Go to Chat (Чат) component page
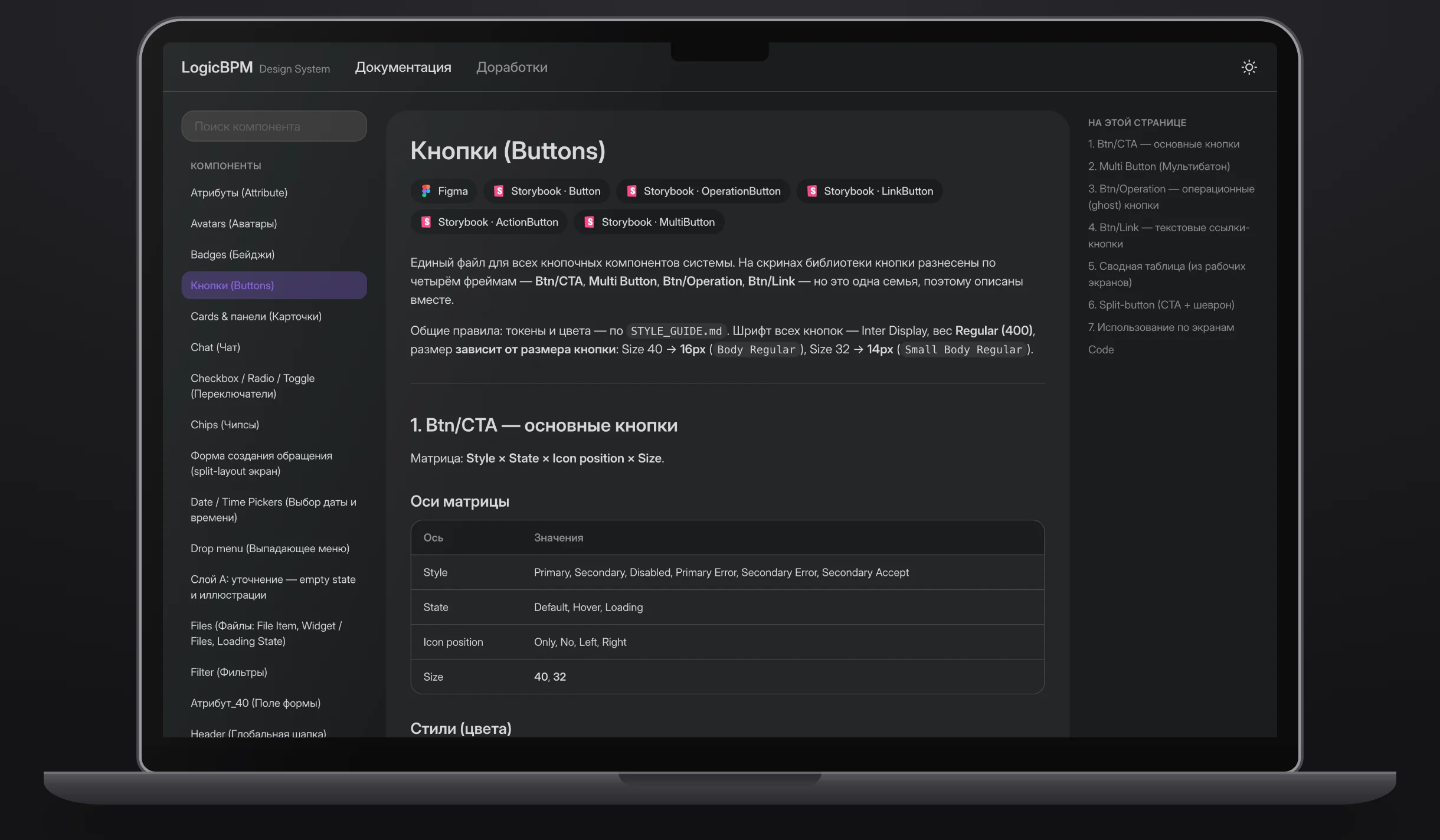Image resolution: width=1440 pixels, height=840 pixels. (274, 347)
